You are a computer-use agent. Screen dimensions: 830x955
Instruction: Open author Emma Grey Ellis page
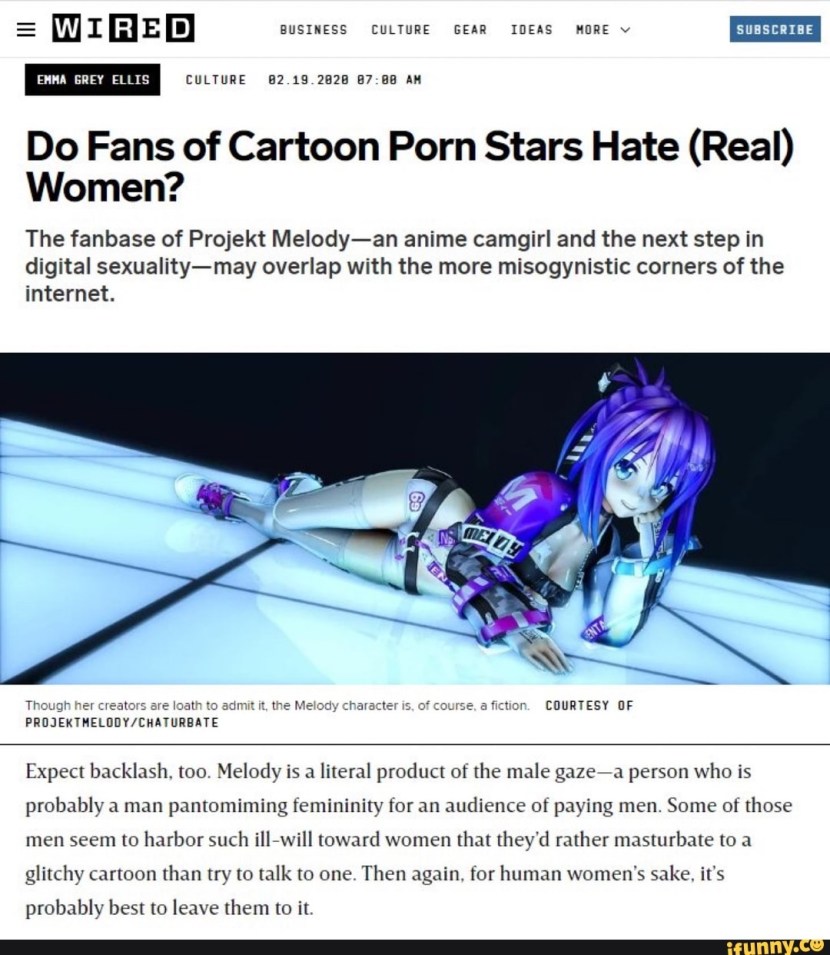93,80
